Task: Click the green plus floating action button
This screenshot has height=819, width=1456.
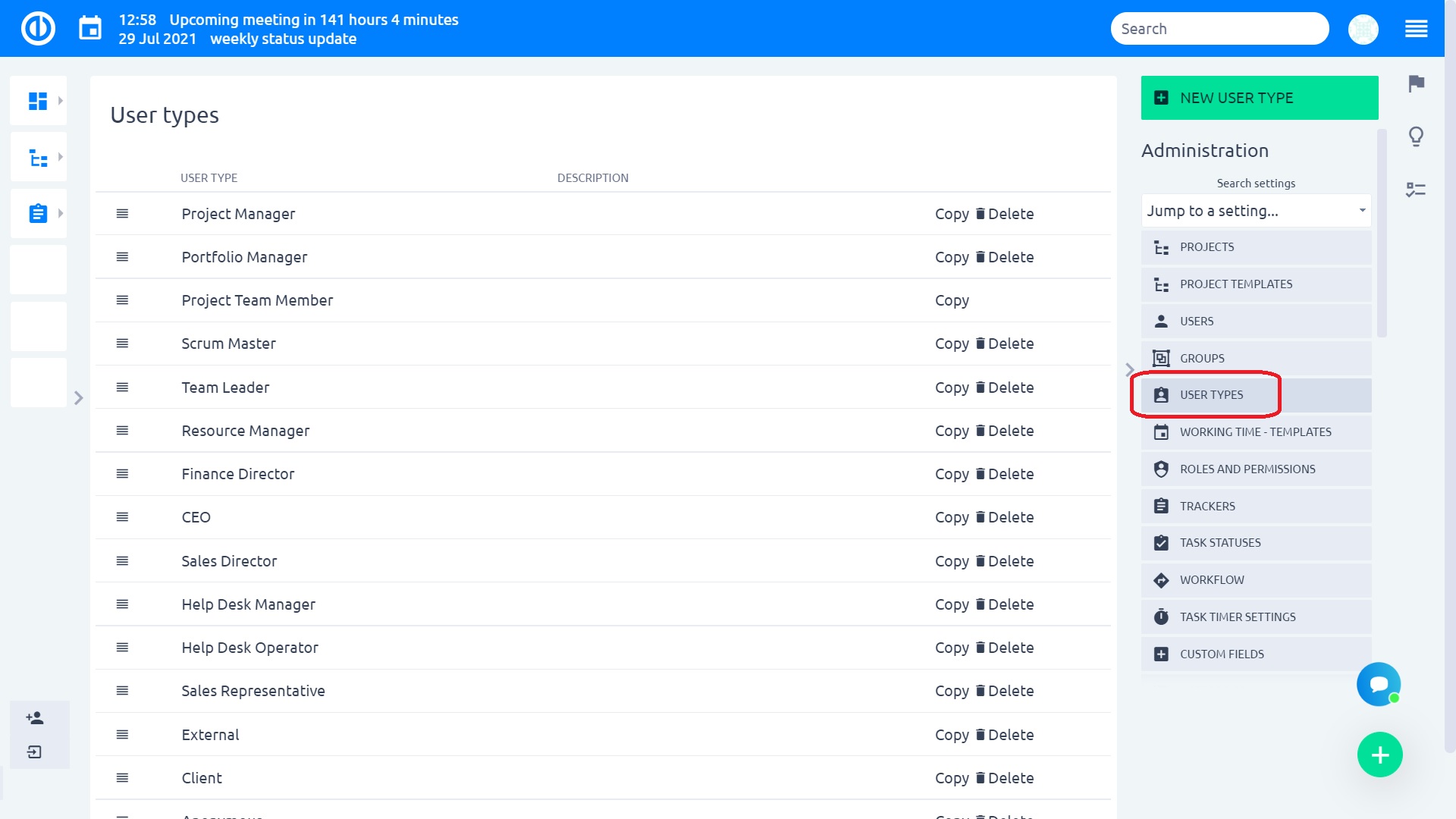Action: pos(1380,755)
